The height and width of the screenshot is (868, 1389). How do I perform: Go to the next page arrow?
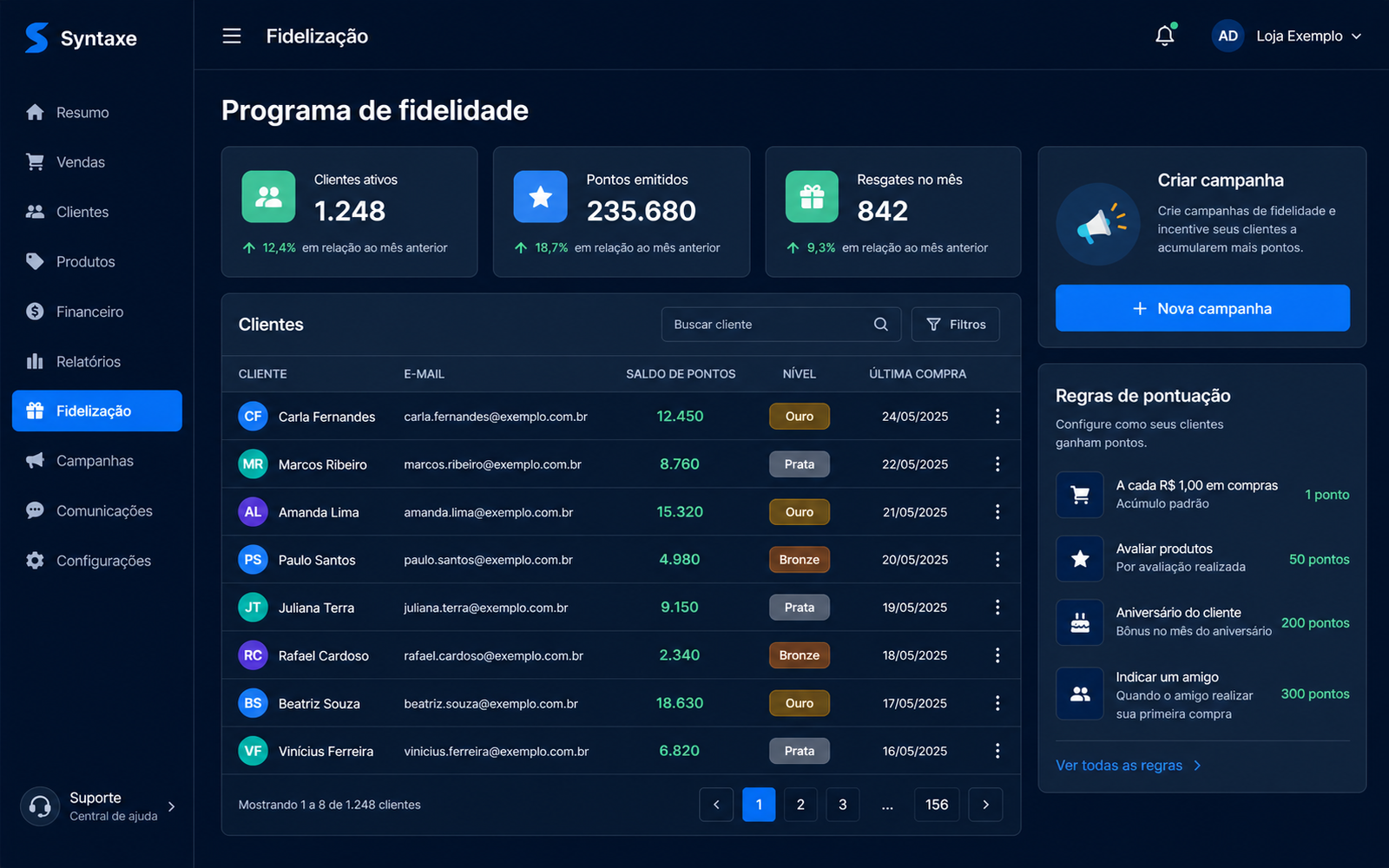[x=985, y=805]
